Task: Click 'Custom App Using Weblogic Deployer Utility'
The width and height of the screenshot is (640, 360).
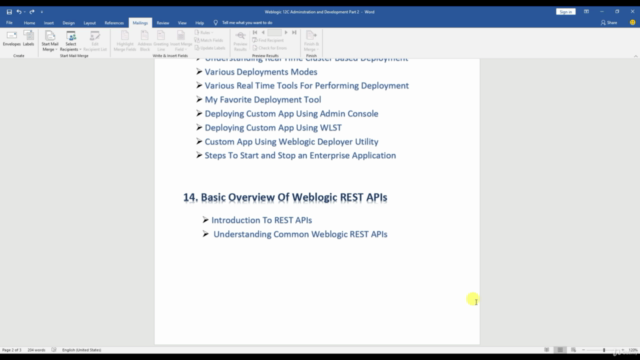Action: point(291,142)
